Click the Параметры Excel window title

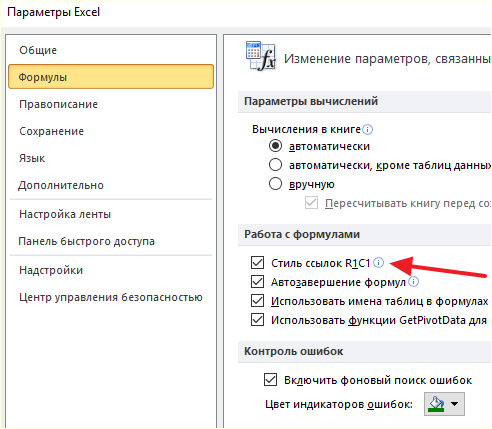coord(53,12)
